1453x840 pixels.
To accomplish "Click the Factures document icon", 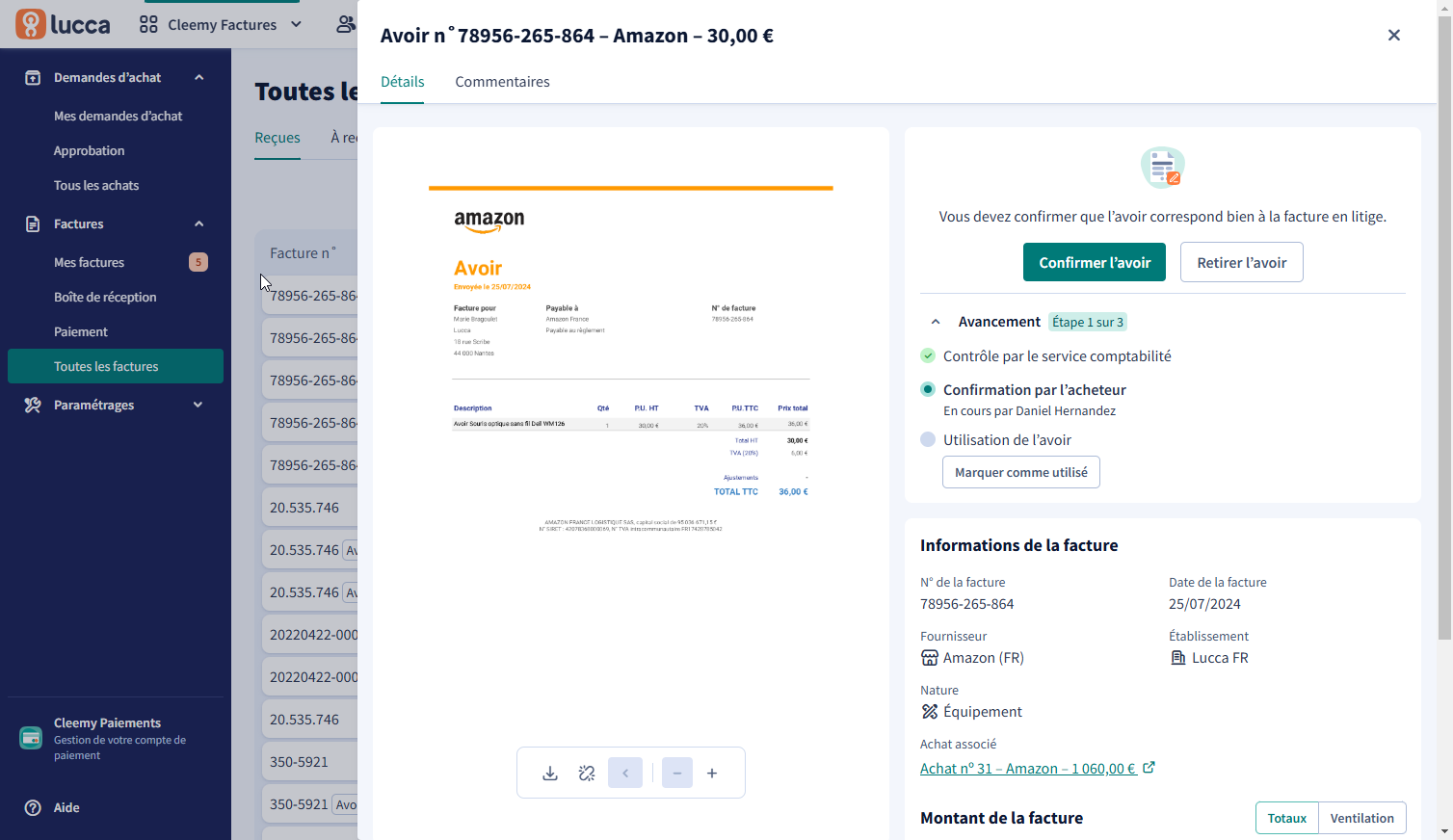I will 33,223.
